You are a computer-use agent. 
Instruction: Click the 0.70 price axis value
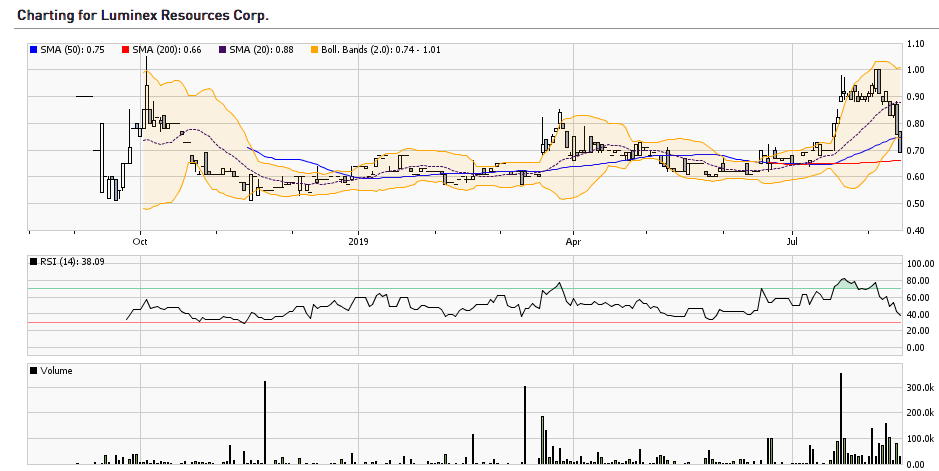pos(916,151)
